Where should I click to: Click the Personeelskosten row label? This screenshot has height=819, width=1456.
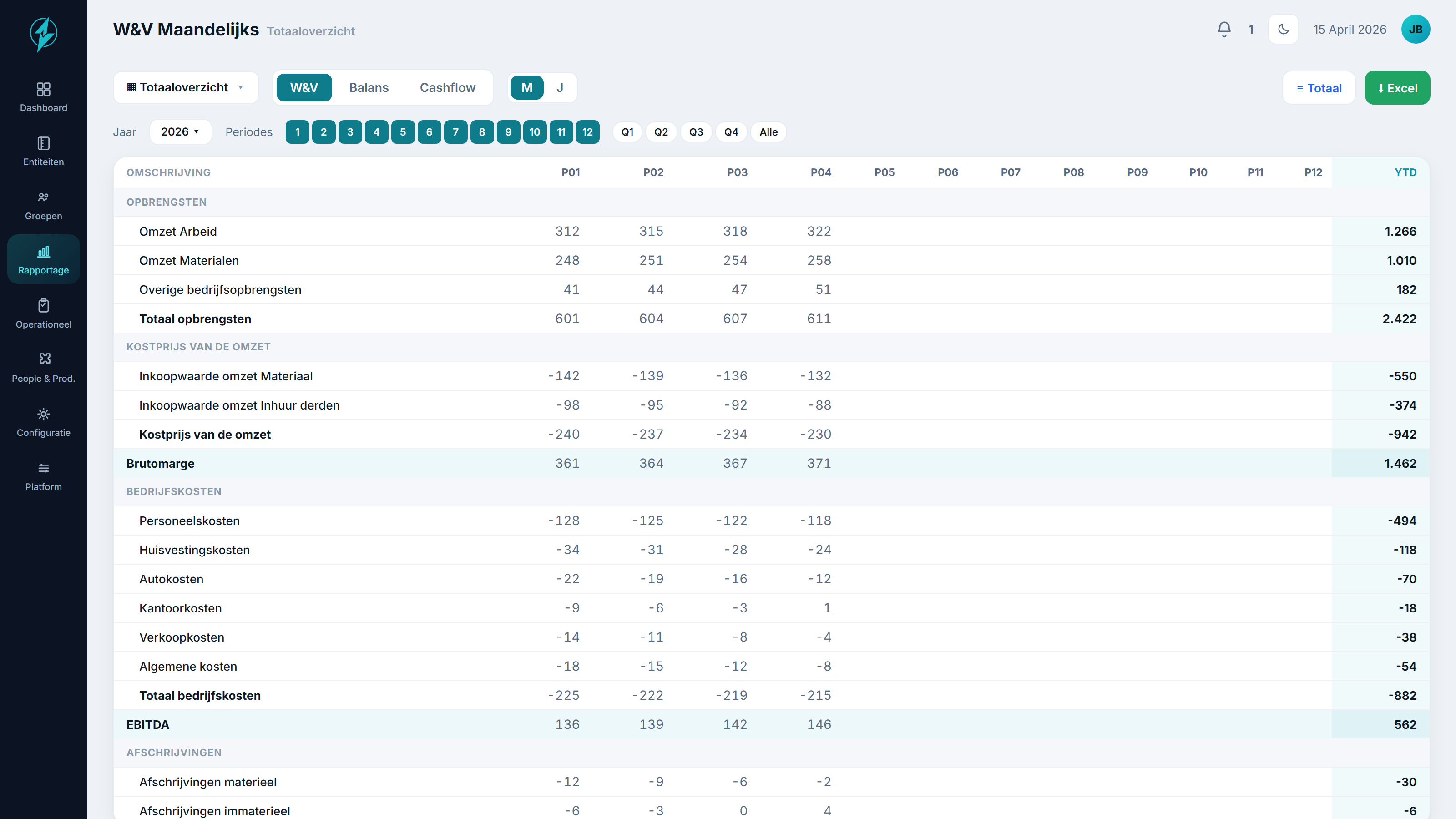(189, 521)
